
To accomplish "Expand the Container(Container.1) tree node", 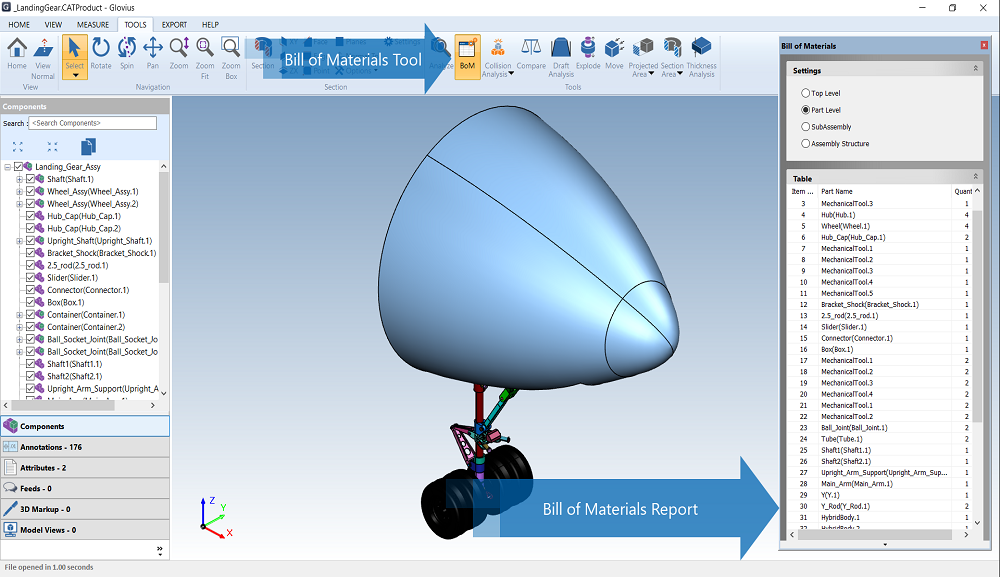I will (x=20, y=315).
